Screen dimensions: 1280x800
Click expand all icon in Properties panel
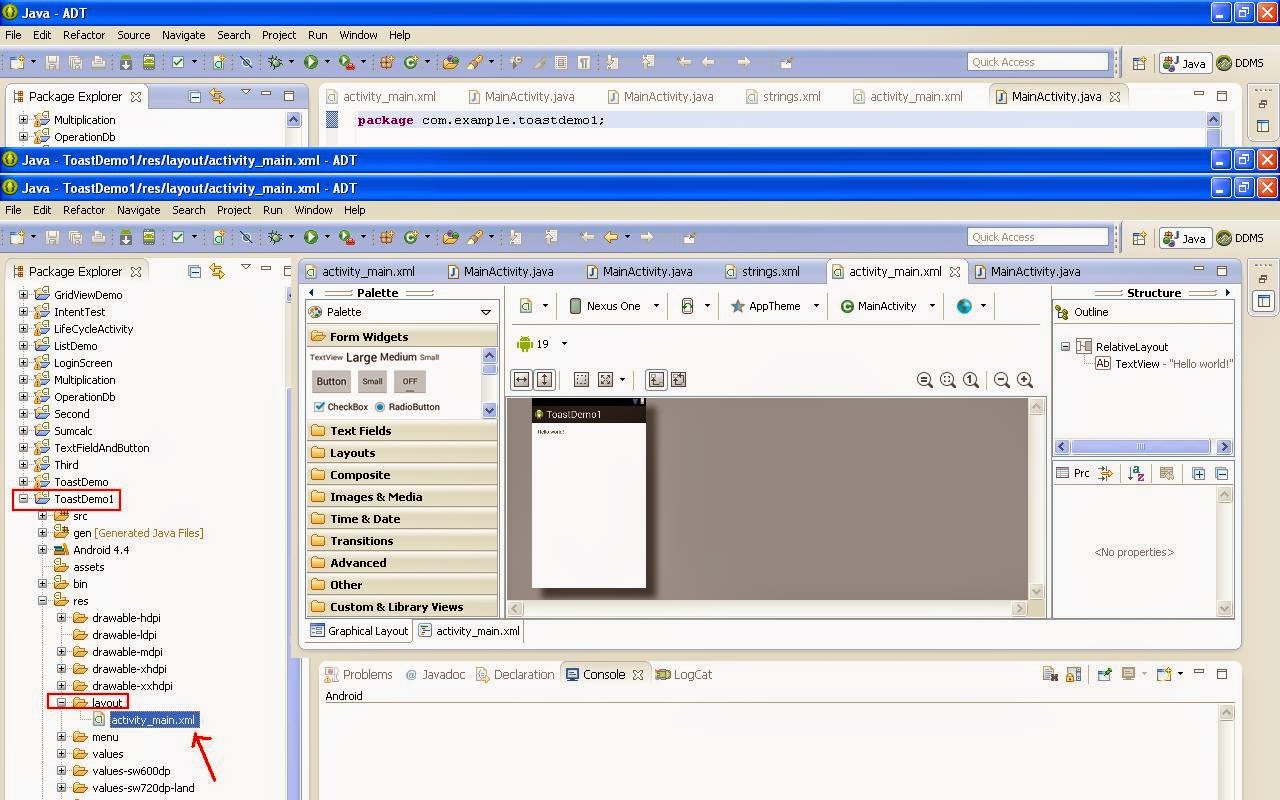click(1198, 474)
